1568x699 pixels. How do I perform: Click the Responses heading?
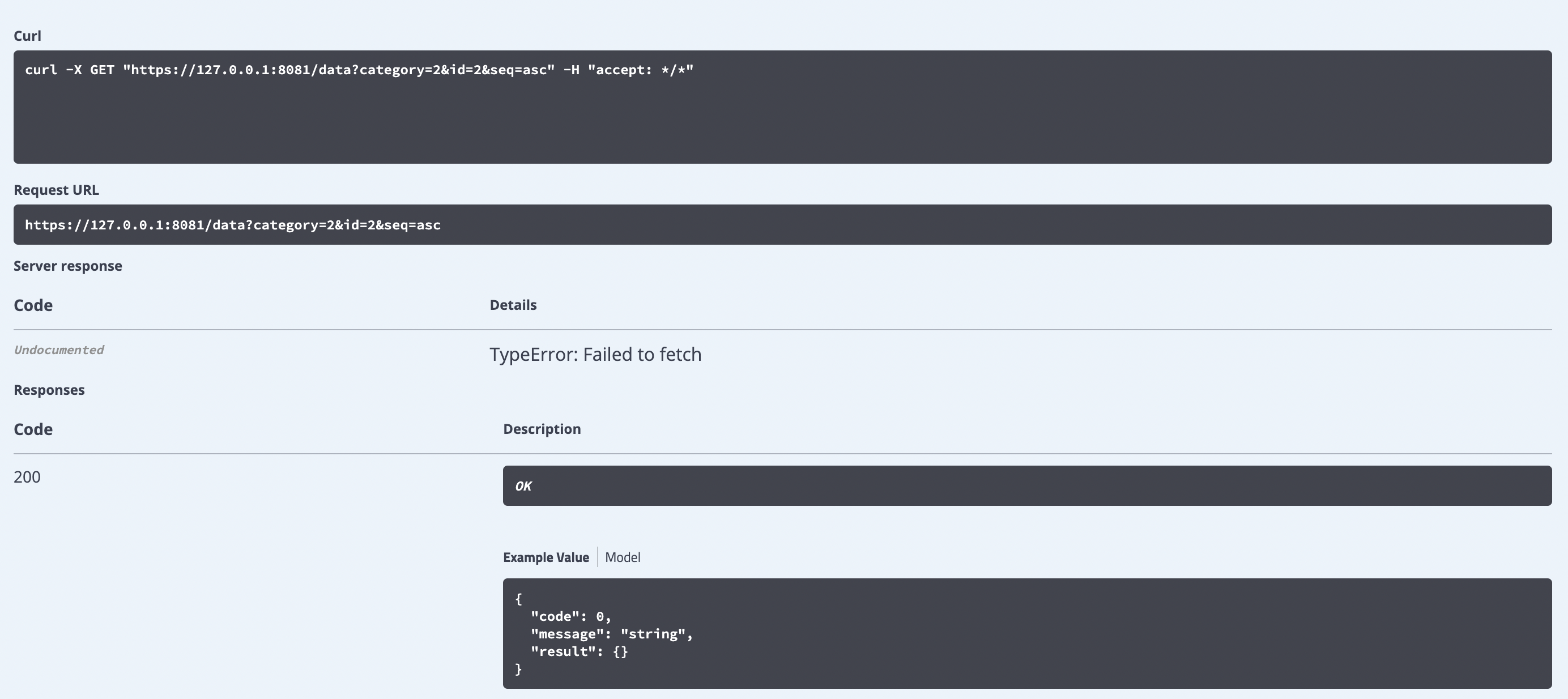click(x=49, y=390)
